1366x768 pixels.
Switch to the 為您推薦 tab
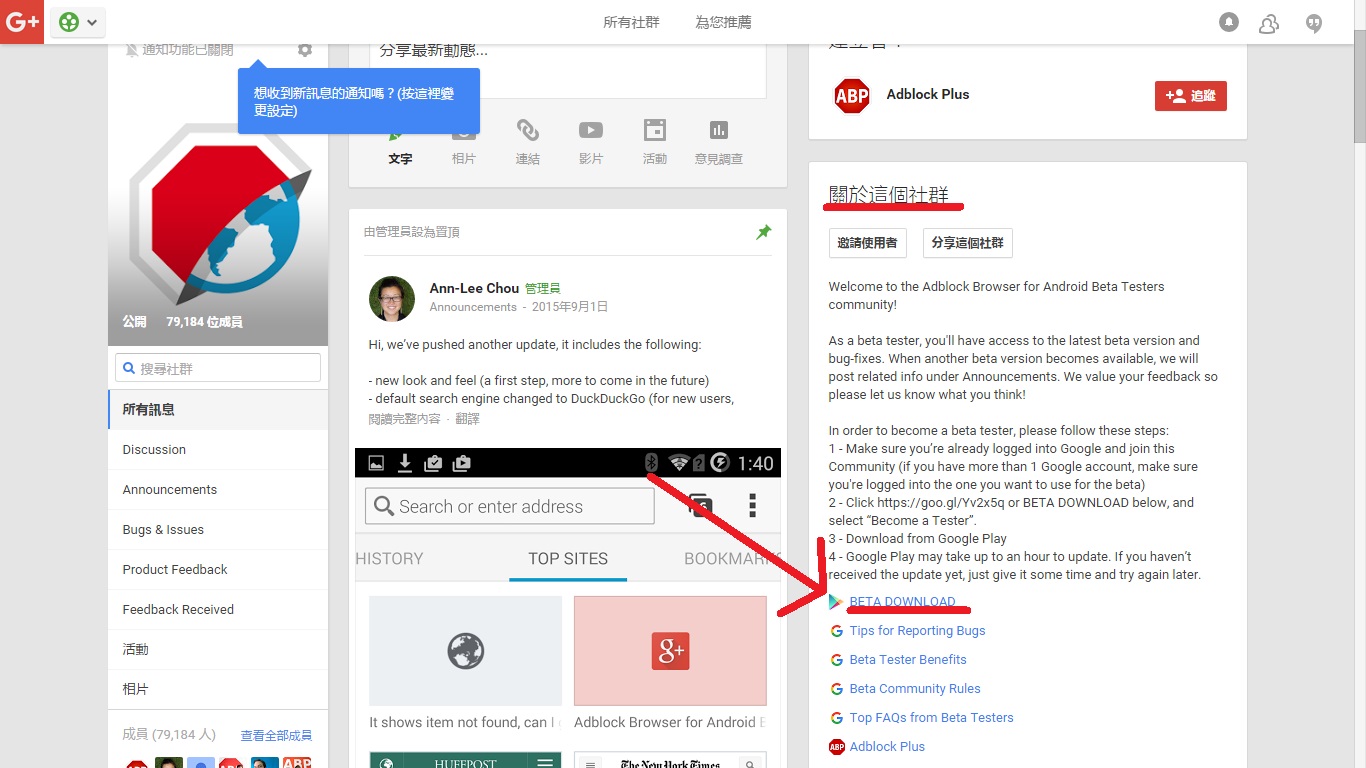(723, 22)
